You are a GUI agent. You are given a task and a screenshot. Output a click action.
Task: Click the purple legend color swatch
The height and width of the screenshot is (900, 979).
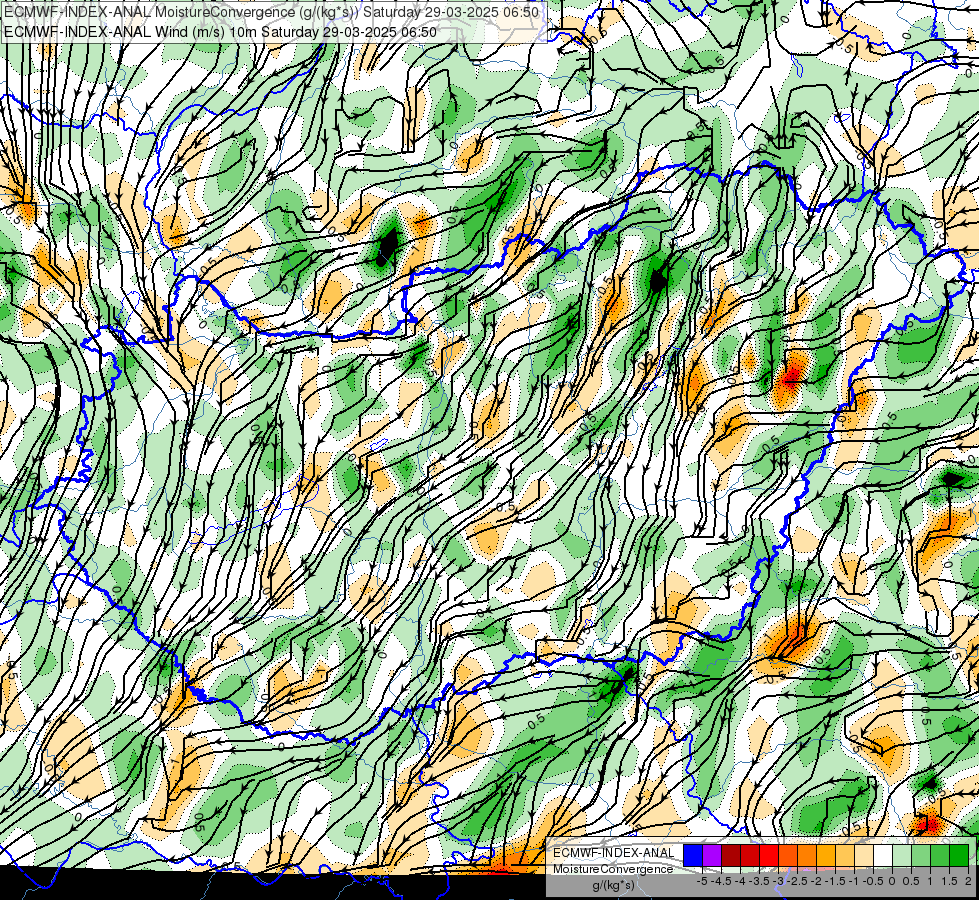712,855
